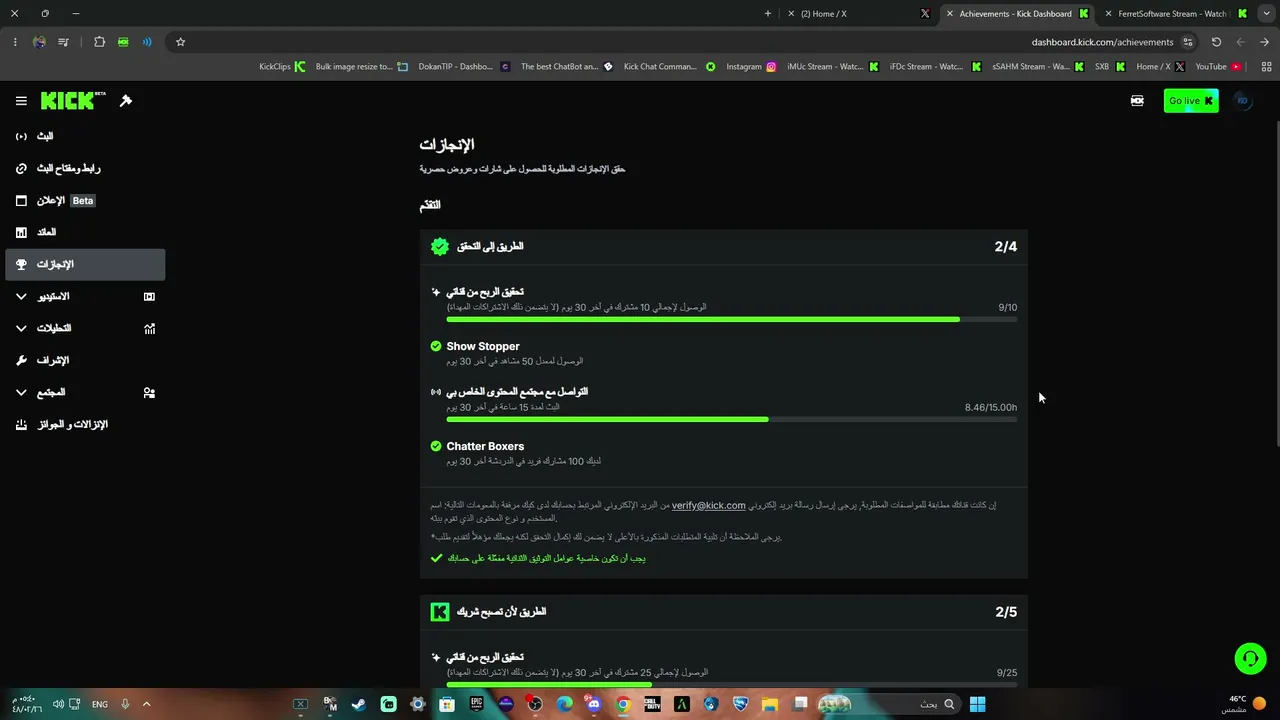Click the Kick partner badge icon
Viewport: 1280px width, 720px height.
coord(440,612)
